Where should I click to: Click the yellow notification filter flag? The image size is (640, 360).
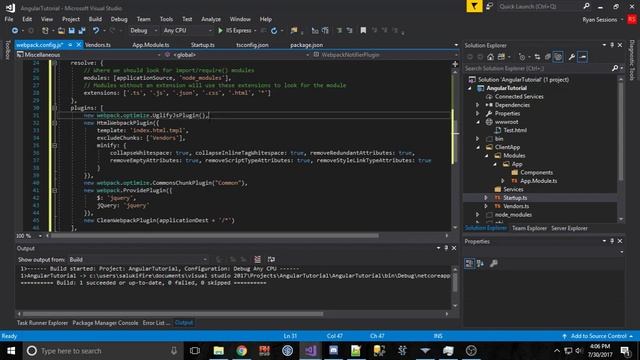pos(474,6)
